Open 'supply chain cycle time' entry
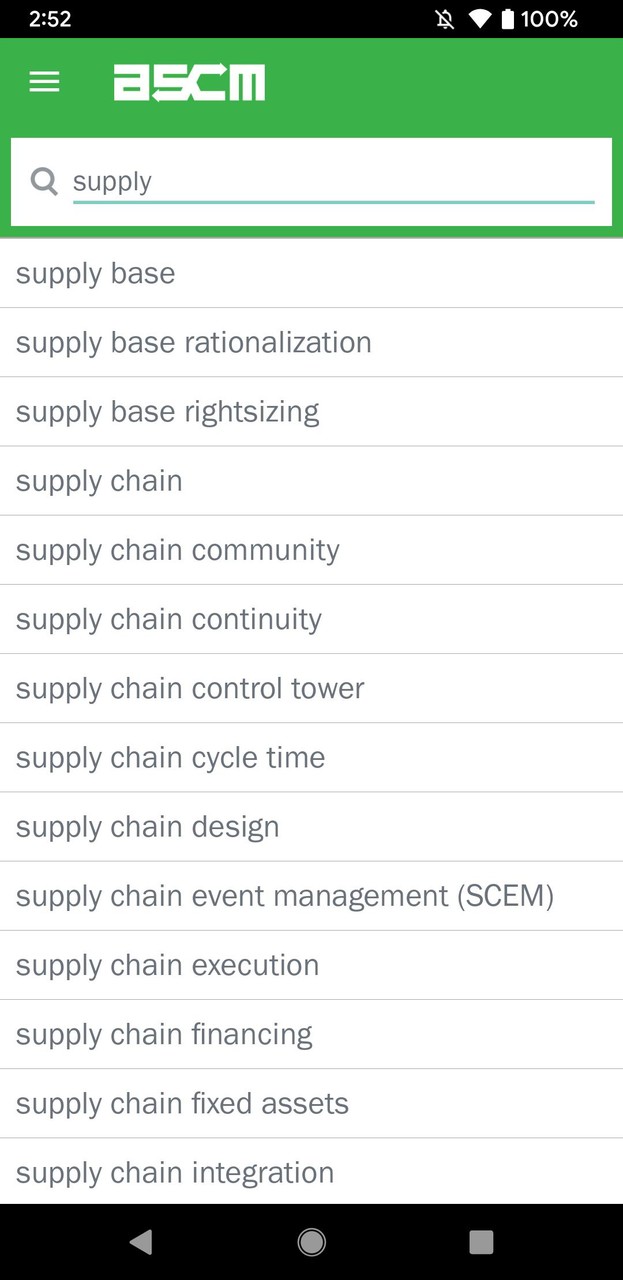Image resolution: width=623 pixels, height=1280 pixels. pos(170,757)
